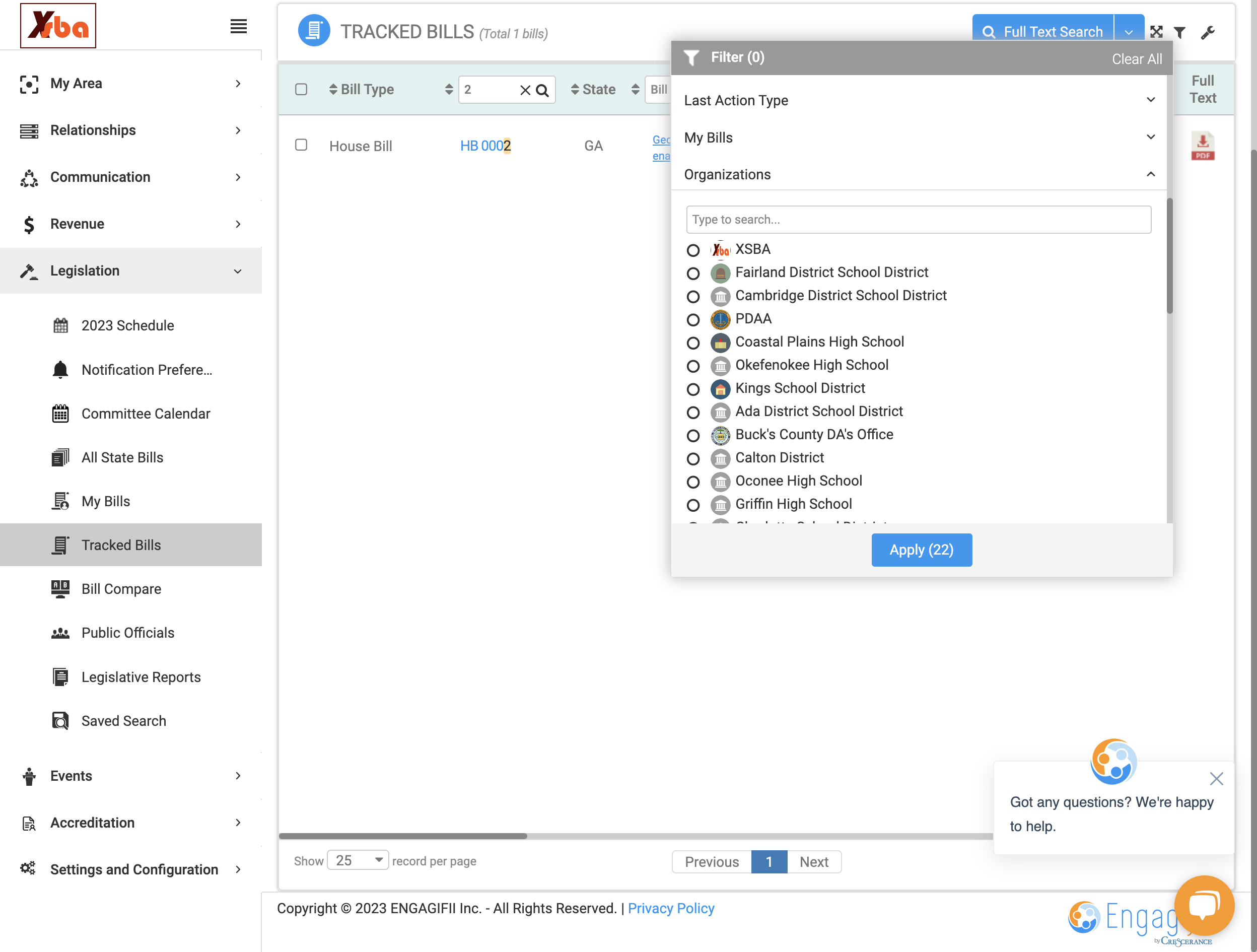1257x952 pixels.
Task: Click the filter panel vertical scrollbar
Action: click(x=1169, y=256)
